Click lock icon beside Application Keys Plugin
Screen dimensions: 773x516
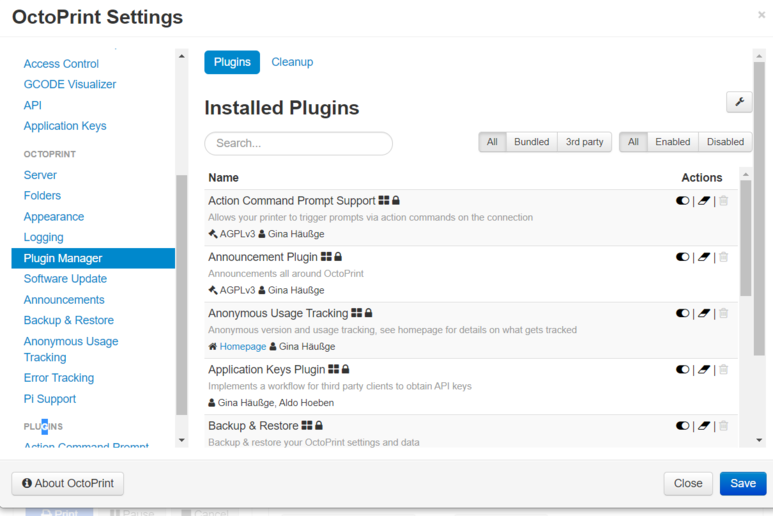[346, 369]
